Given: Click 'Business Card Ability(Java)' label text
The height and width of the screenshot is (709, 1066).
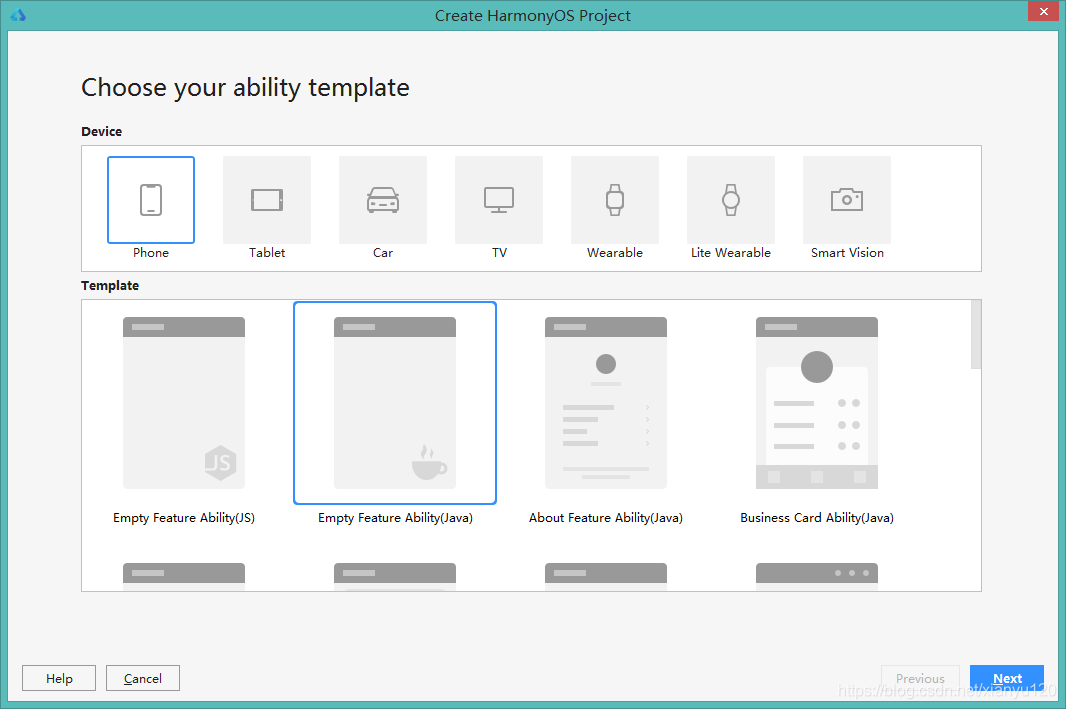Looking at the screenshot, I should (x=817, y=518).
